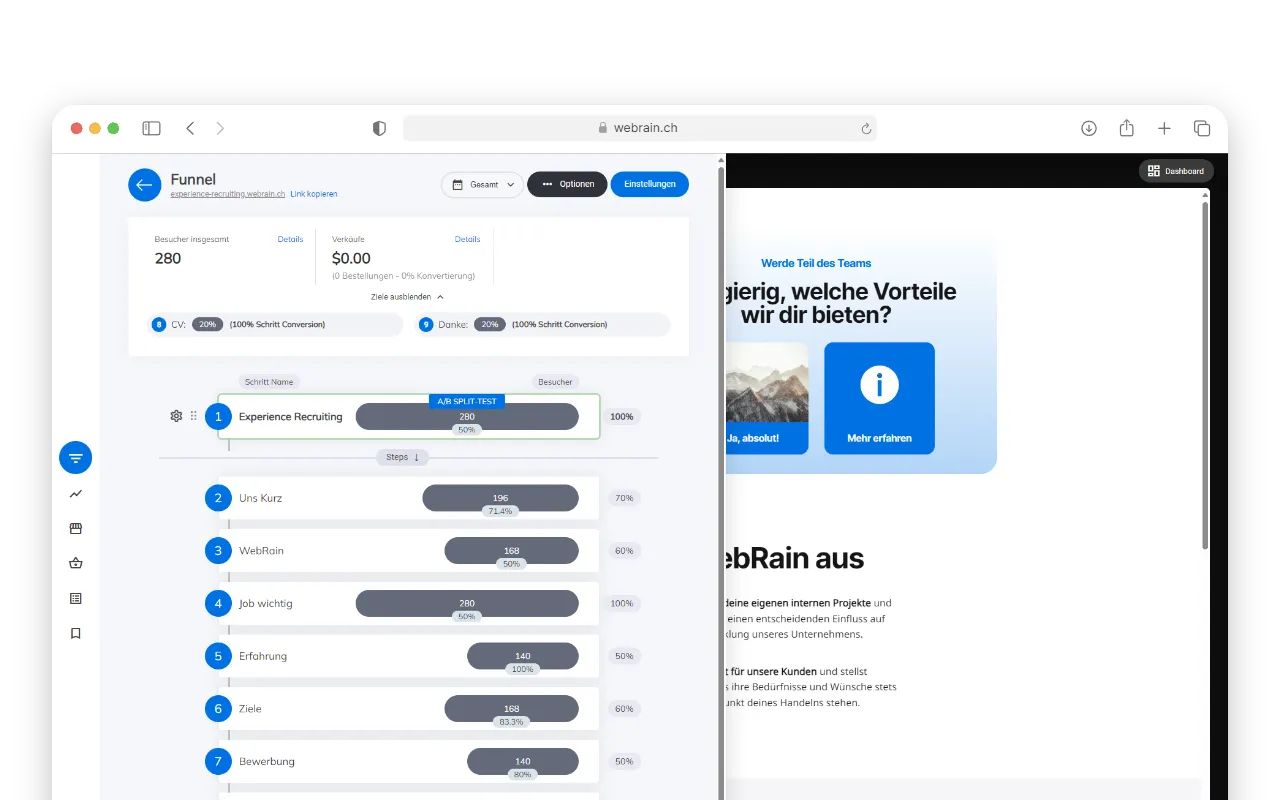Open the Optionen menu

(567, 184)
